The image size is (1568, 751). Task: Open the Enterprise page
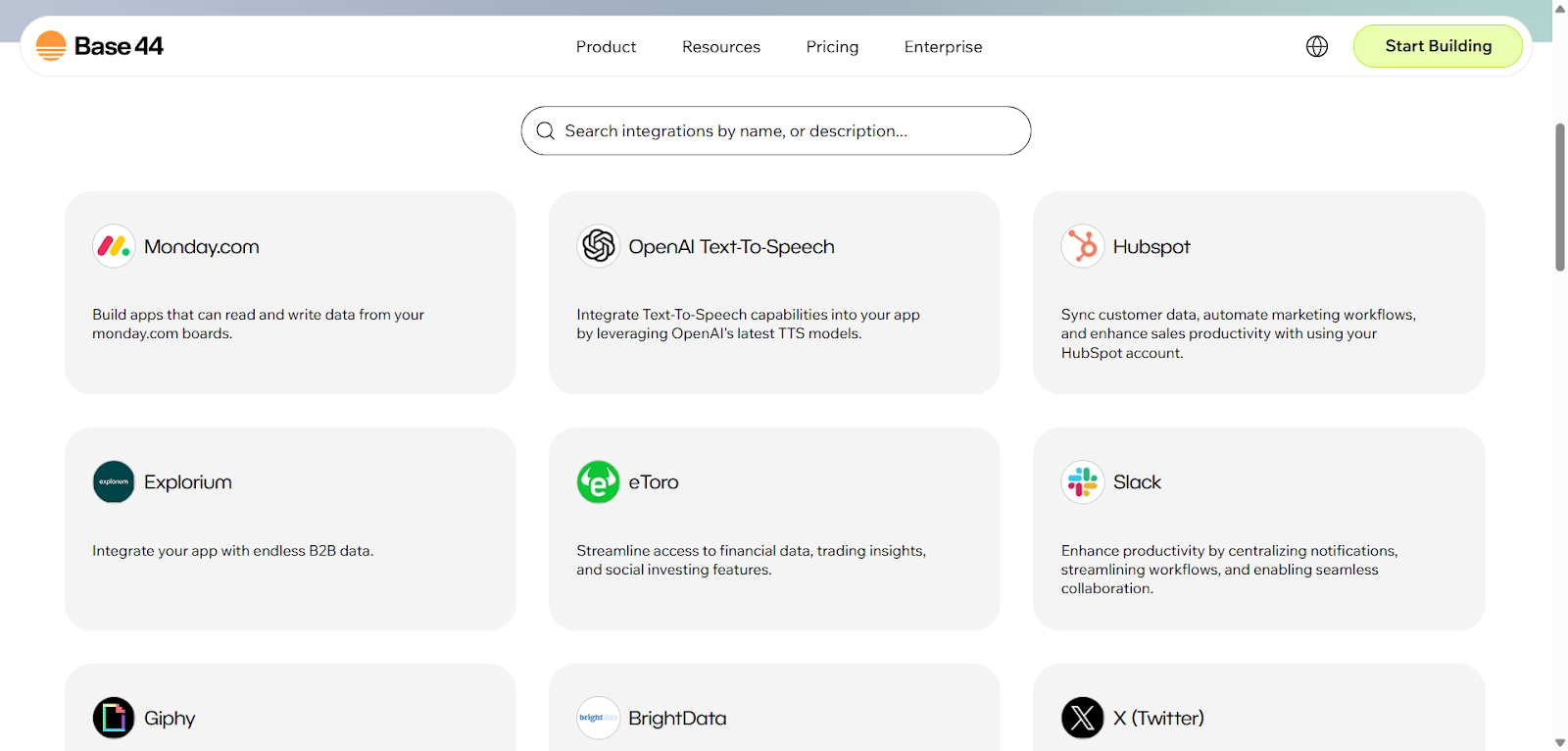click(943, 47)
